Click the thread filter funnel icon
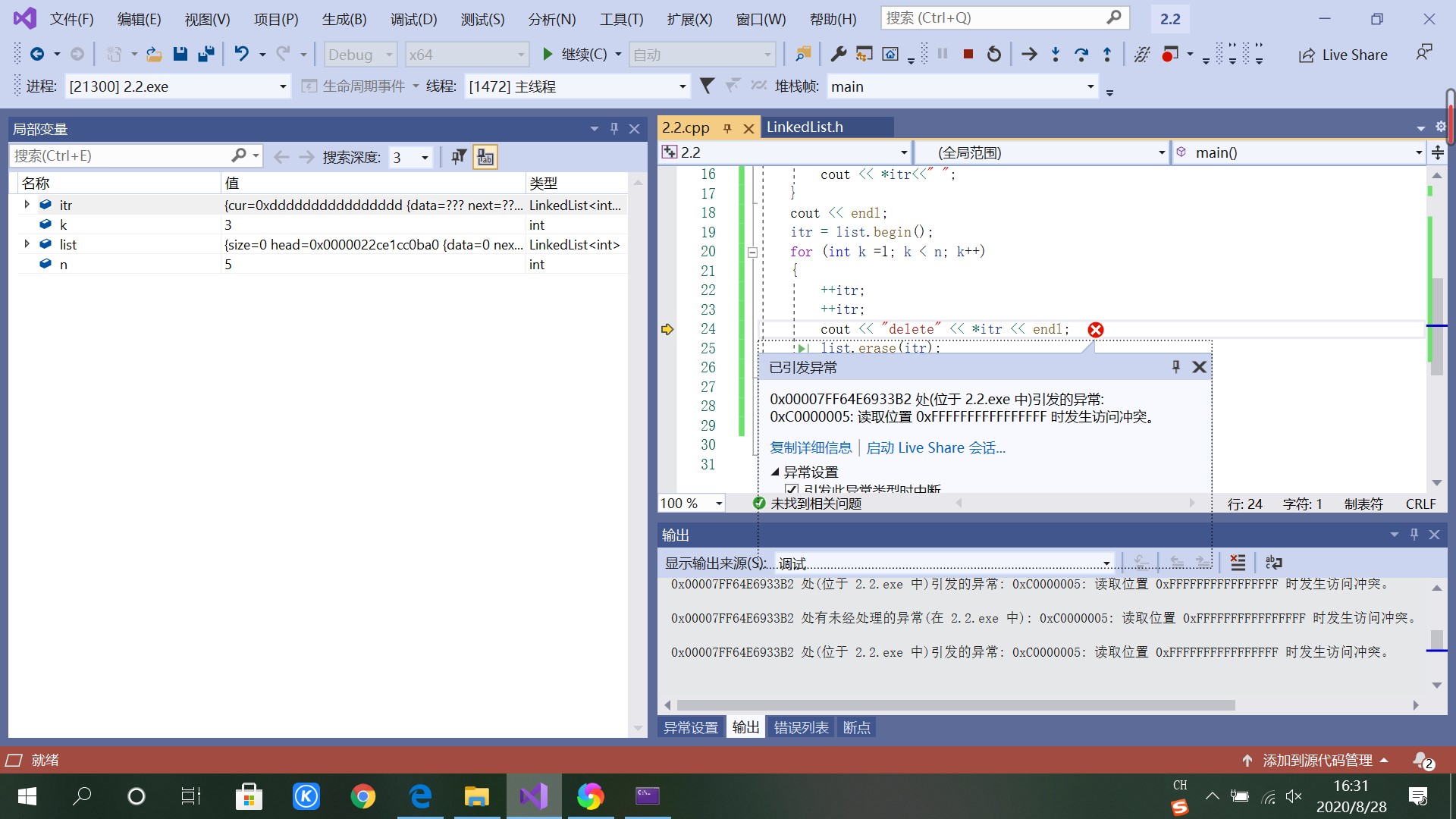The width and height of the screenshot is (1456, 819). [x=707, y=86]
